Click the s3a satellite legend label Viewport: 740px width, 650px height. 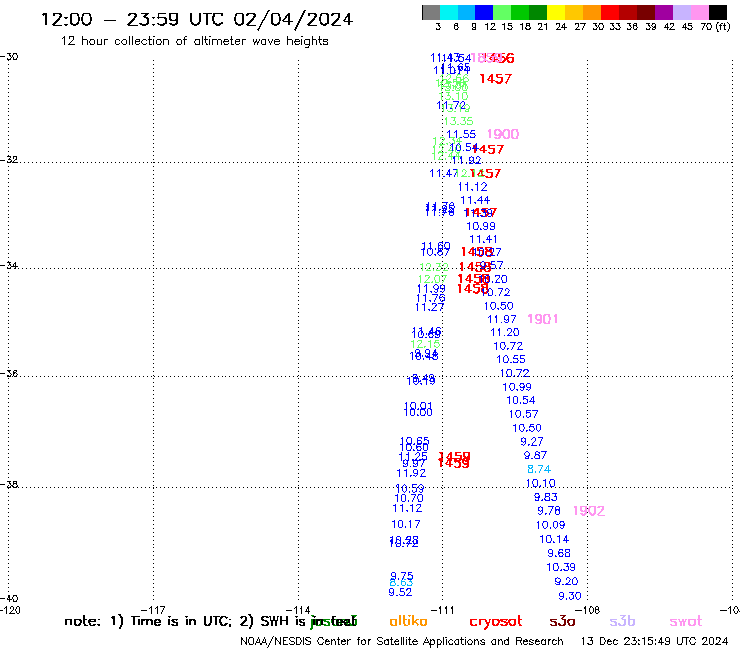click(563, 621)
